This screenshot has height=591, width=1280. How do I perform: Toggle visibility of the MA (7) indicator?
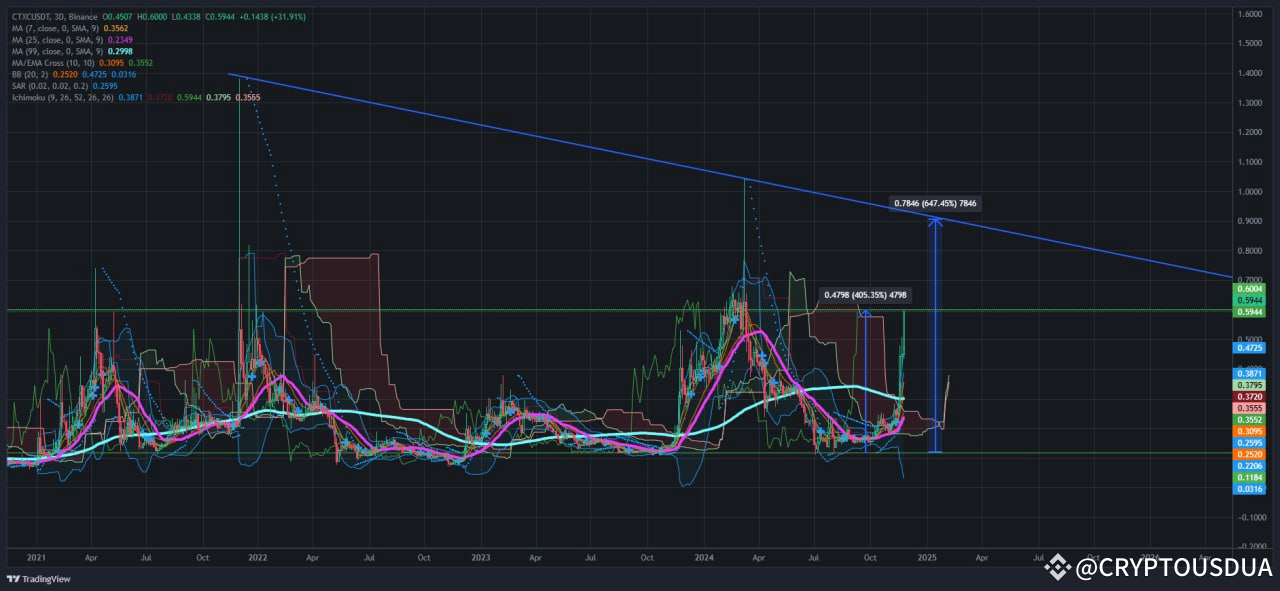point(55,29)
